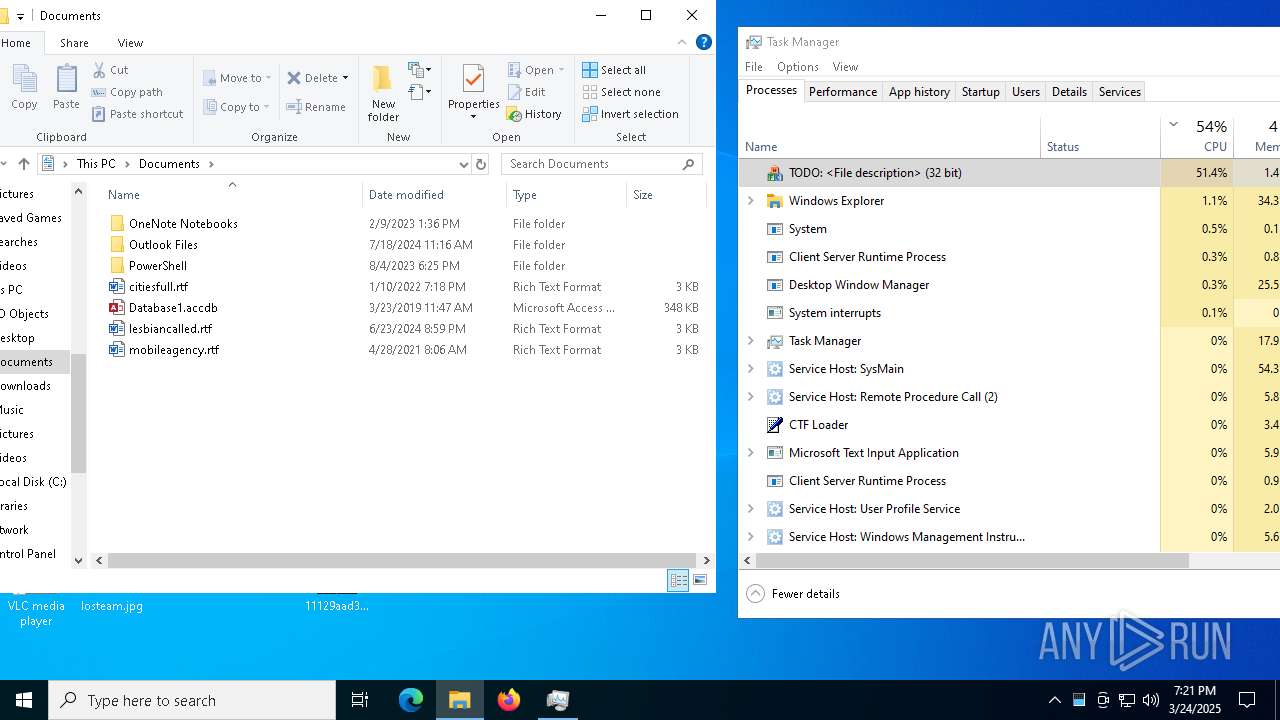
Task: Click the search magnifier in Search Documents
Action: (688, 164)
